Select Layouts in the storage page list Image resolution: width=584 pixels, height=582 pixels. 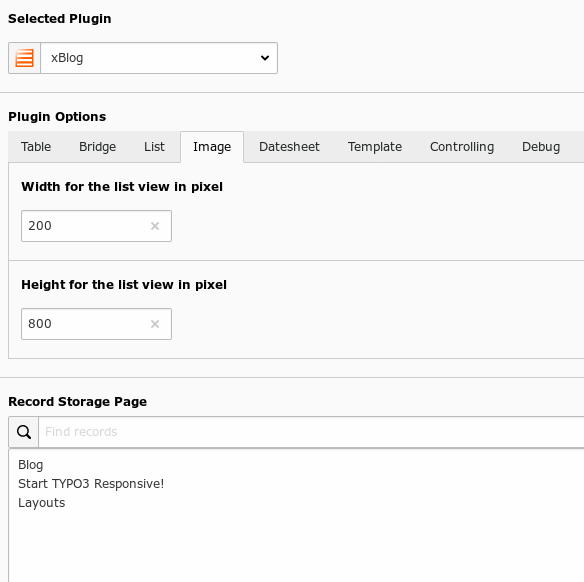[x=42, y=503]
